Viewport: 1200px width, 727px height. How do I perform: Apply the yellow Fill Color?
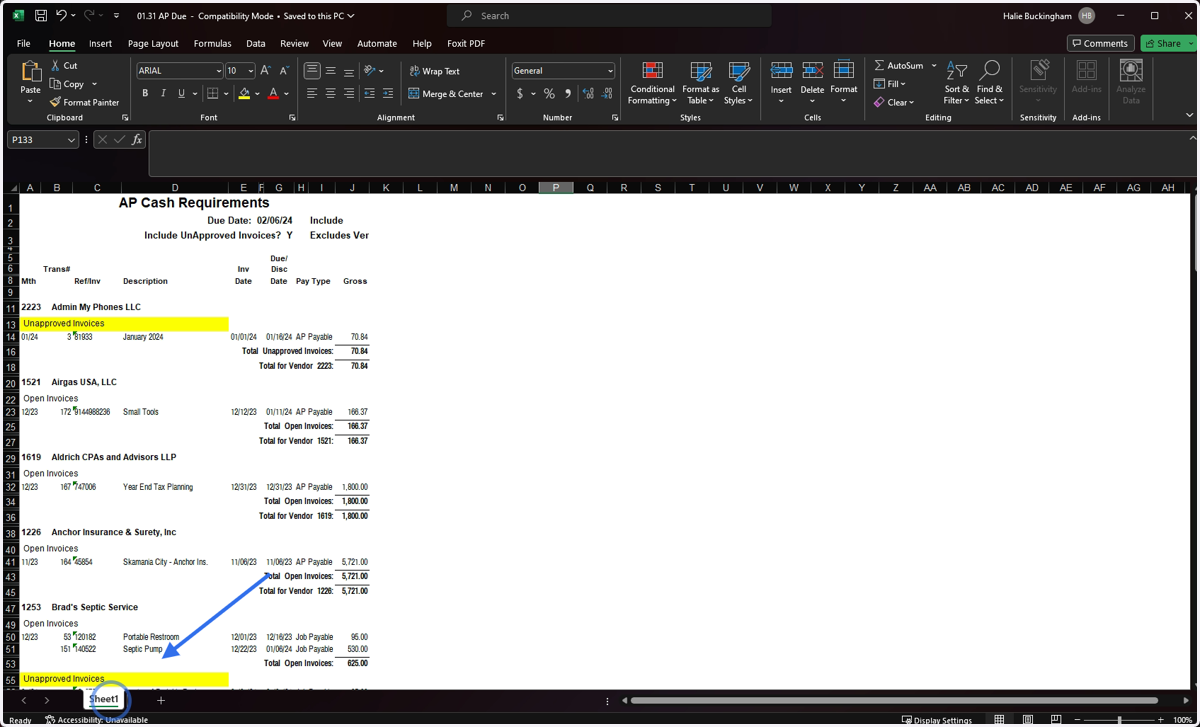244,94
